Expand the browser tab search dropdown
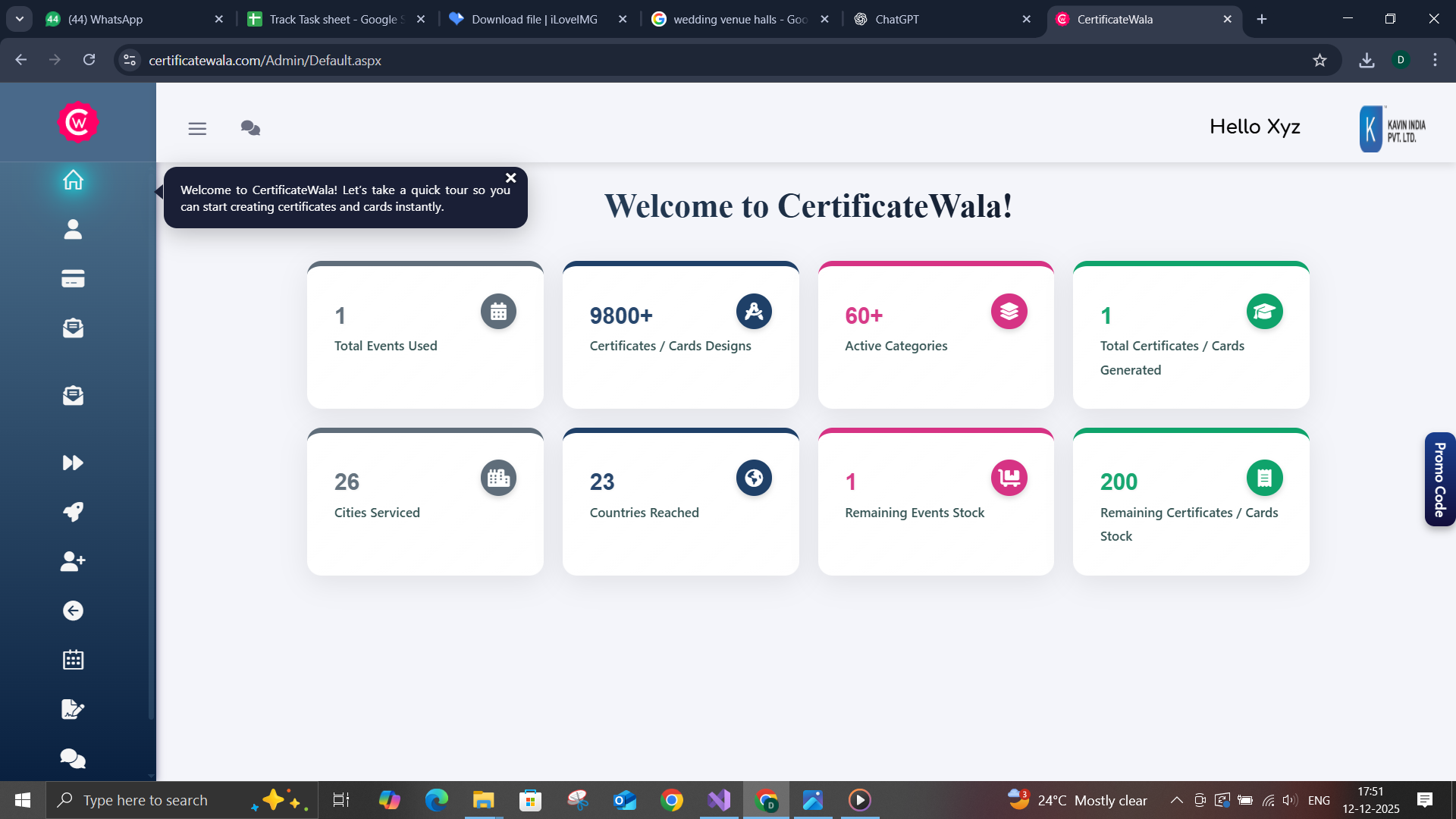The image size is (1456, 819). [x=20, y=19]
